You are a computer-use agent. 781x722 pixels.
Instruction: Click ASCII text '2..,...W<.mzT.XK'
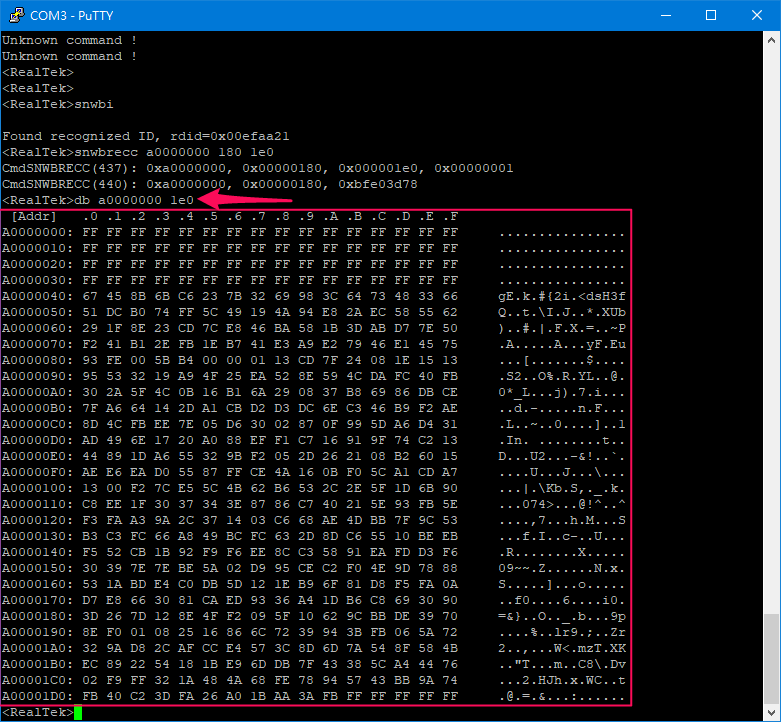[x=562, y=648]
